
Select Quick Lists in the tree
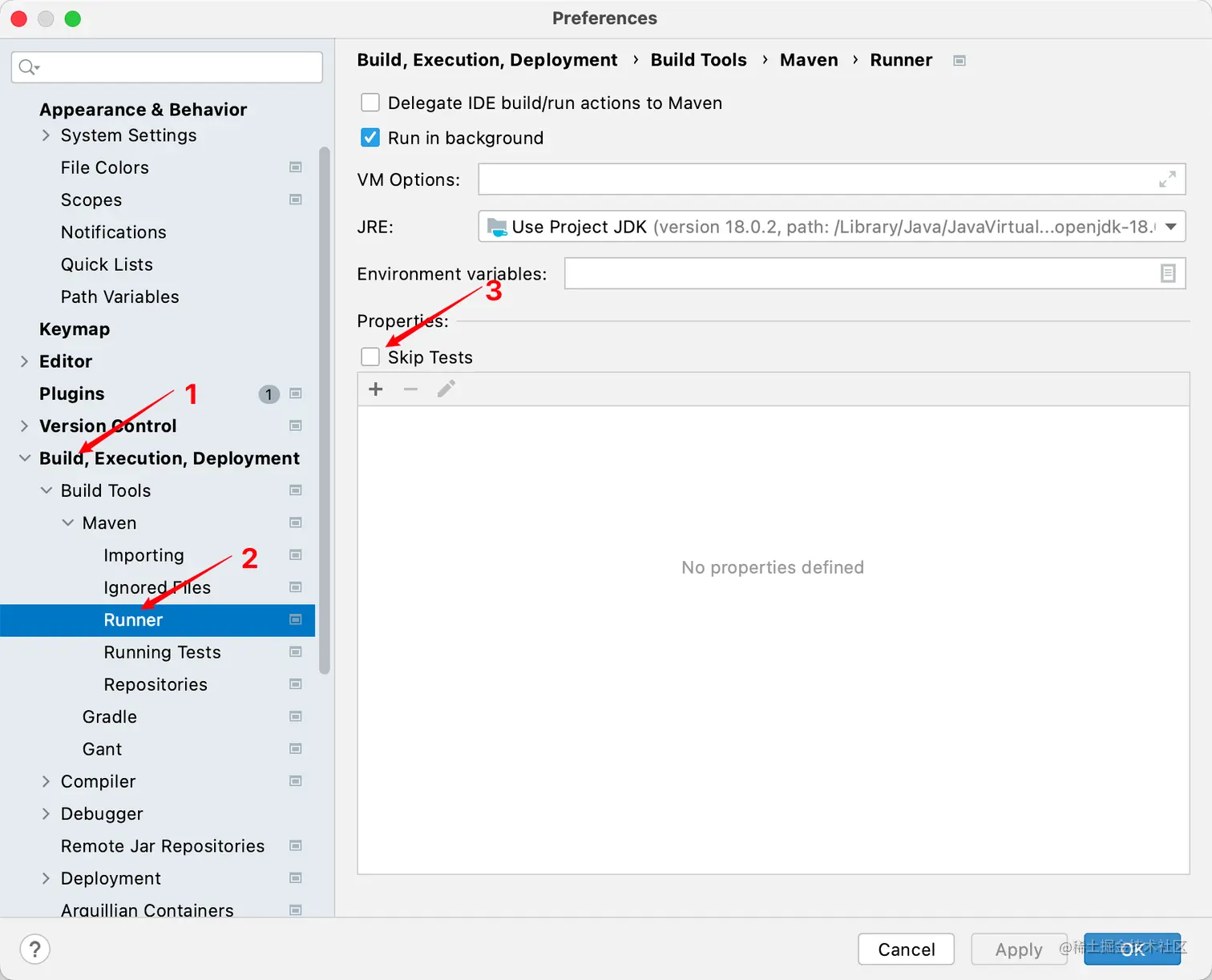(107, 264)
